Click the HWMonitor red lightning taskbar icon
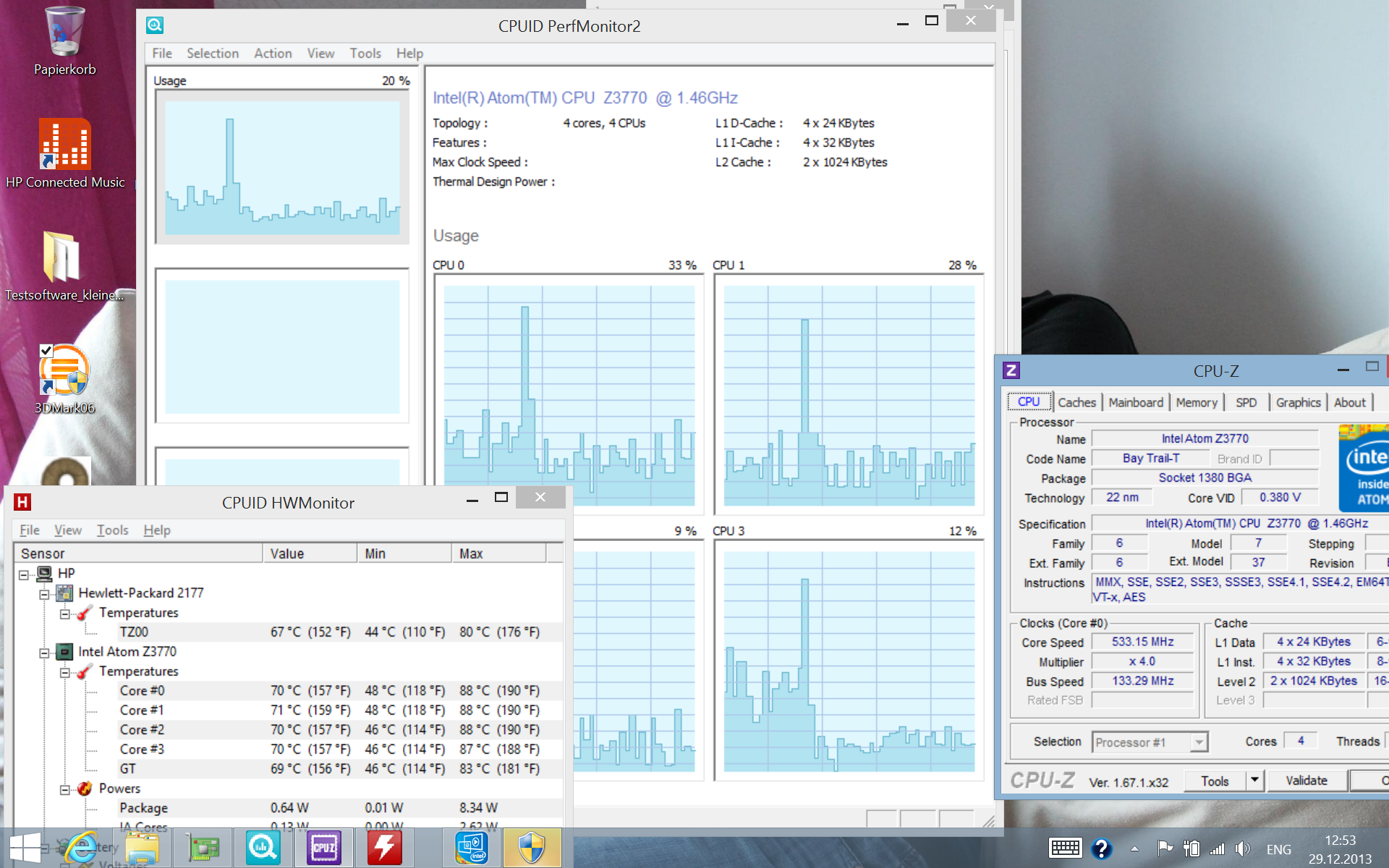Screen dimensions: 1389x868 (x=384, y=848)
